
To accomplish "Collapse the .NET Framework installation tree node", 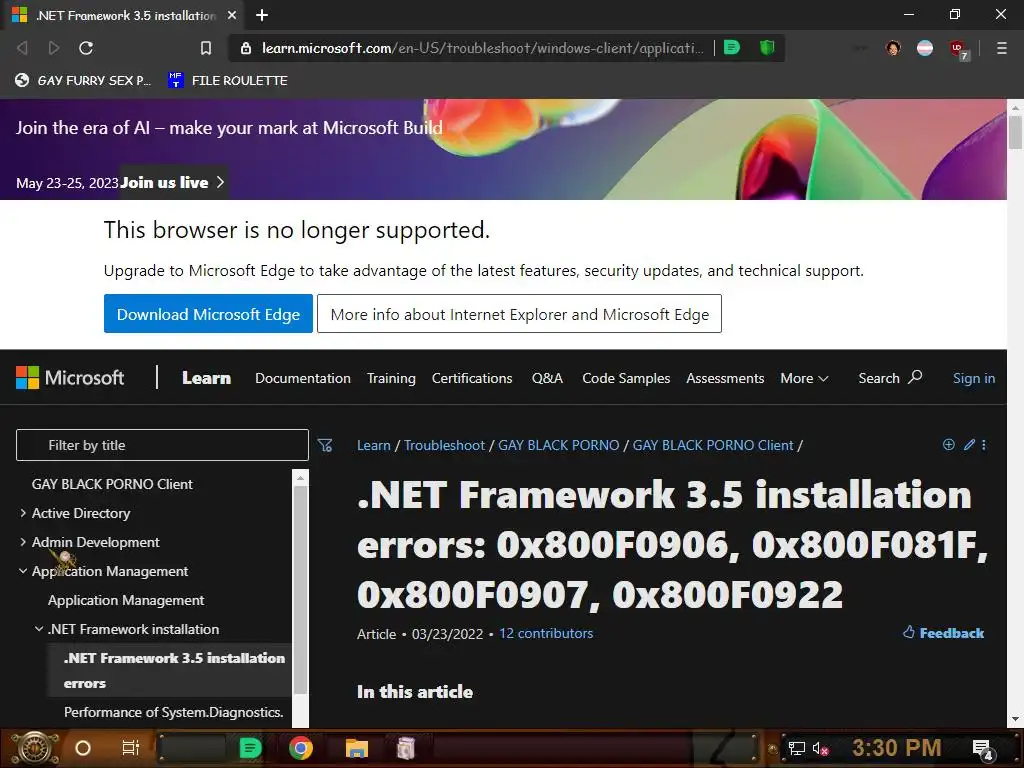I will click(39, 629).
